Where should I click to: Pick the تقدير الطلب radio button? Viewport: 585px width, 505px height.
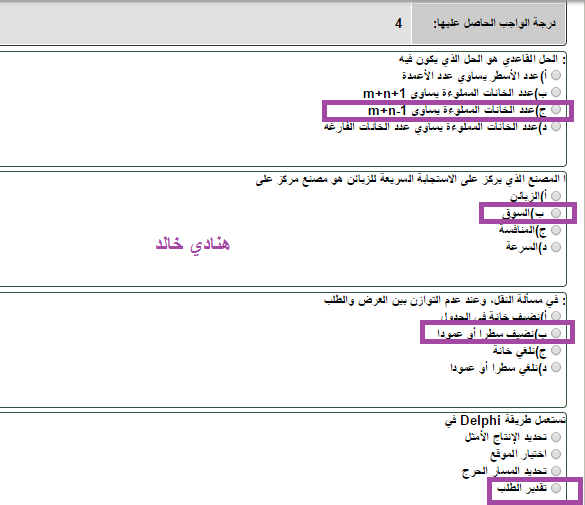tap(556, 488)
